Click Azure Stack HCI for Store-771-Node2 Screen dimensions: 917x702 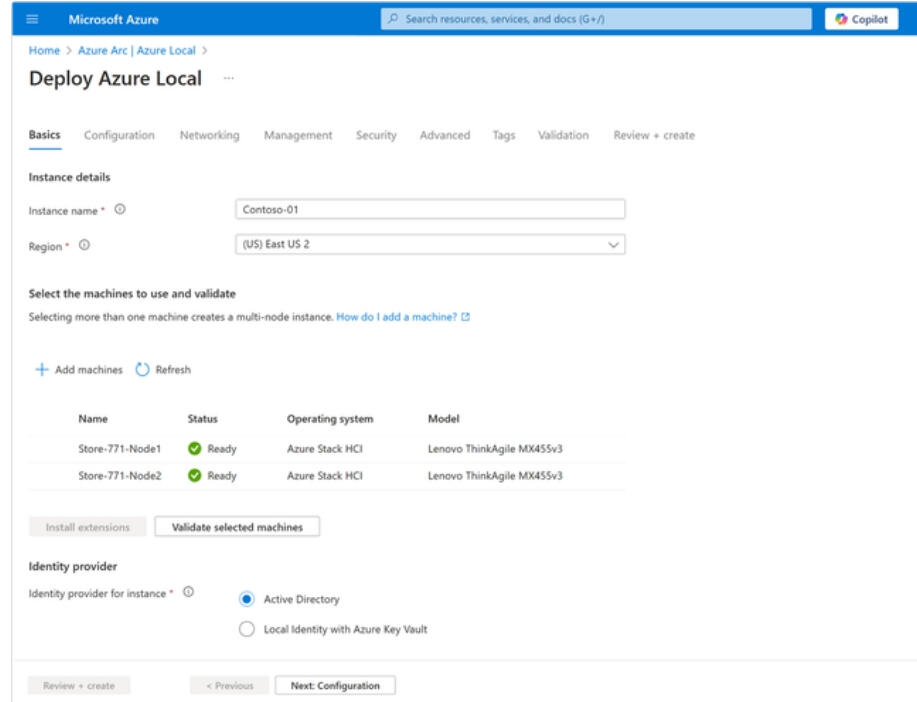(x=325, y=476)
